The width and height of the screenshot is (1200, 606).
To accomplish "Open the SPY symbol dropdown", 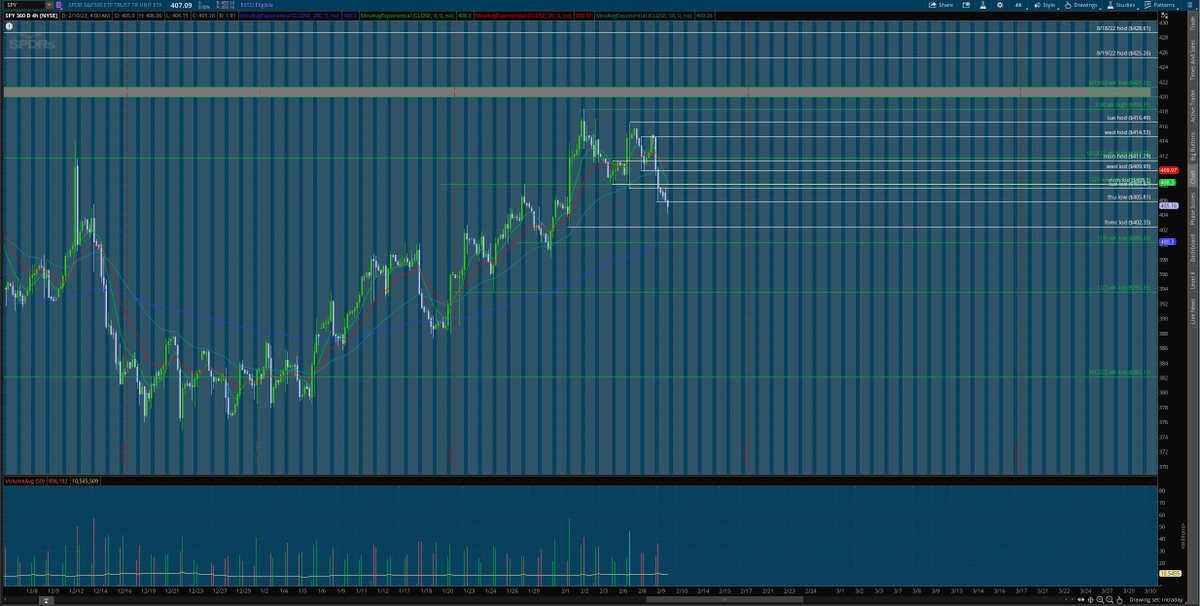I will click(x=48, y=5).
